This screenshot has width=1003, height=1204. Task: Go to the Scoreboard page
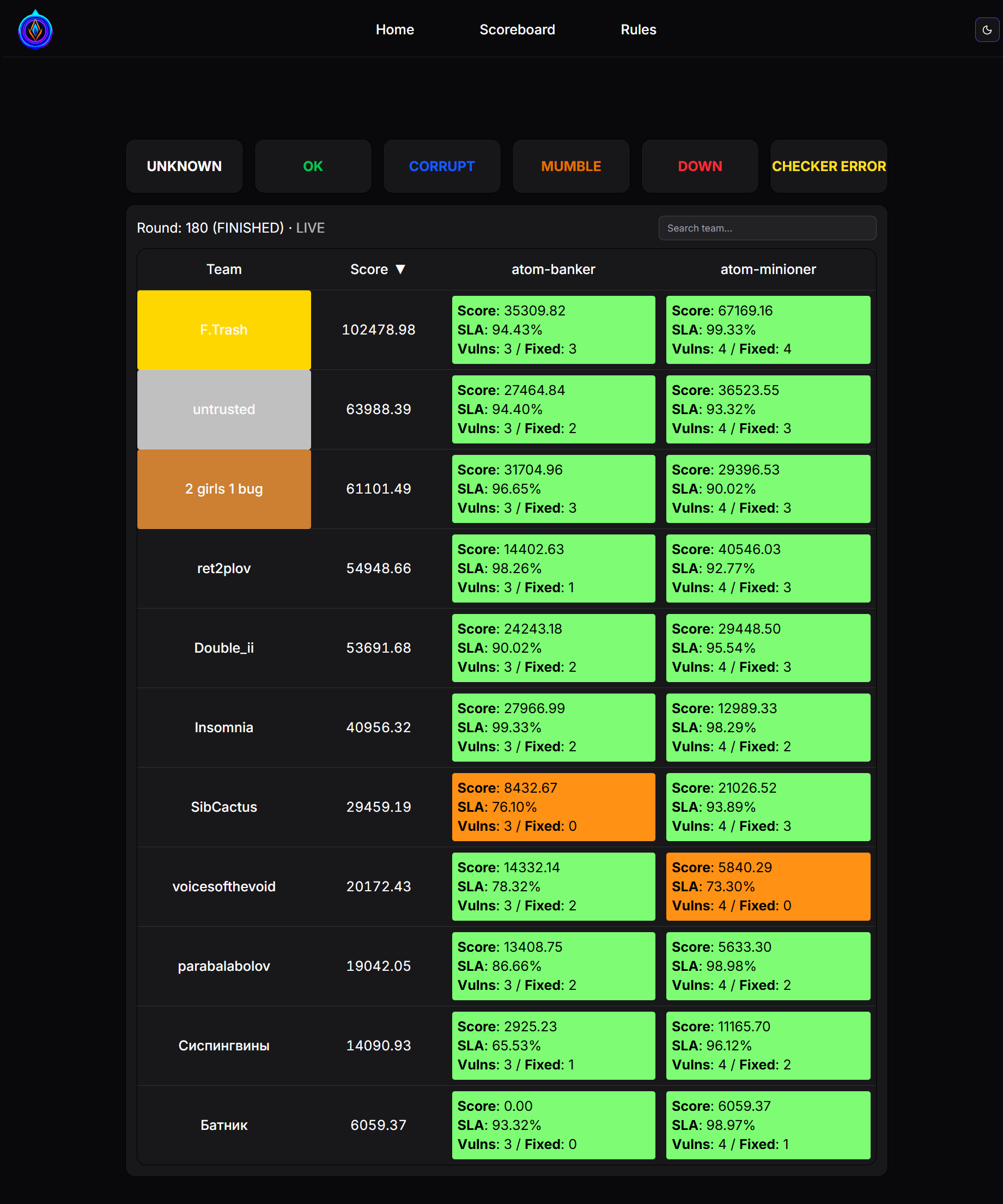516,30
